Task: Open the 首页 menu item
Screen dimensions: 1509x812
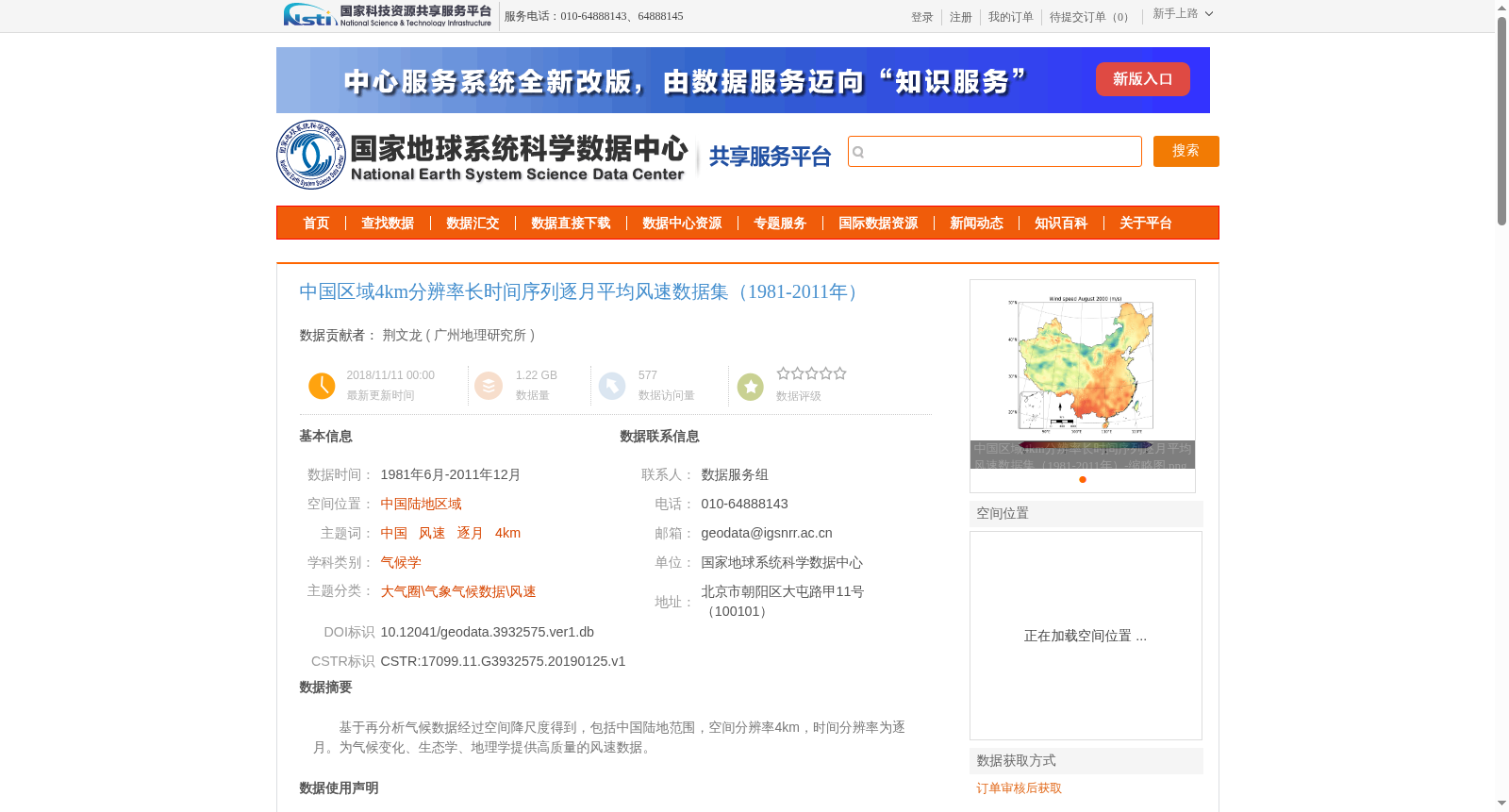Action: 316,224
